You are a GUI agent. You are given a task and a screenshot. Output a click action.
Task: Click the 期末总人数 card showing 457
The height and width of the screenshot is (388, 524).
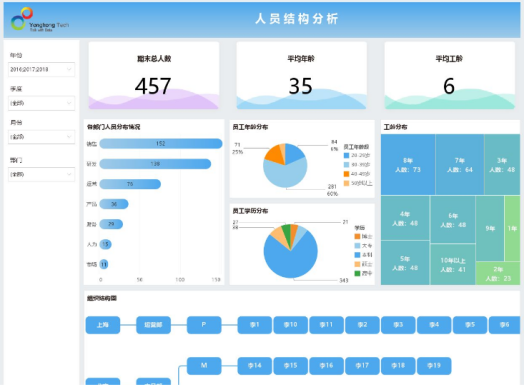154,76
